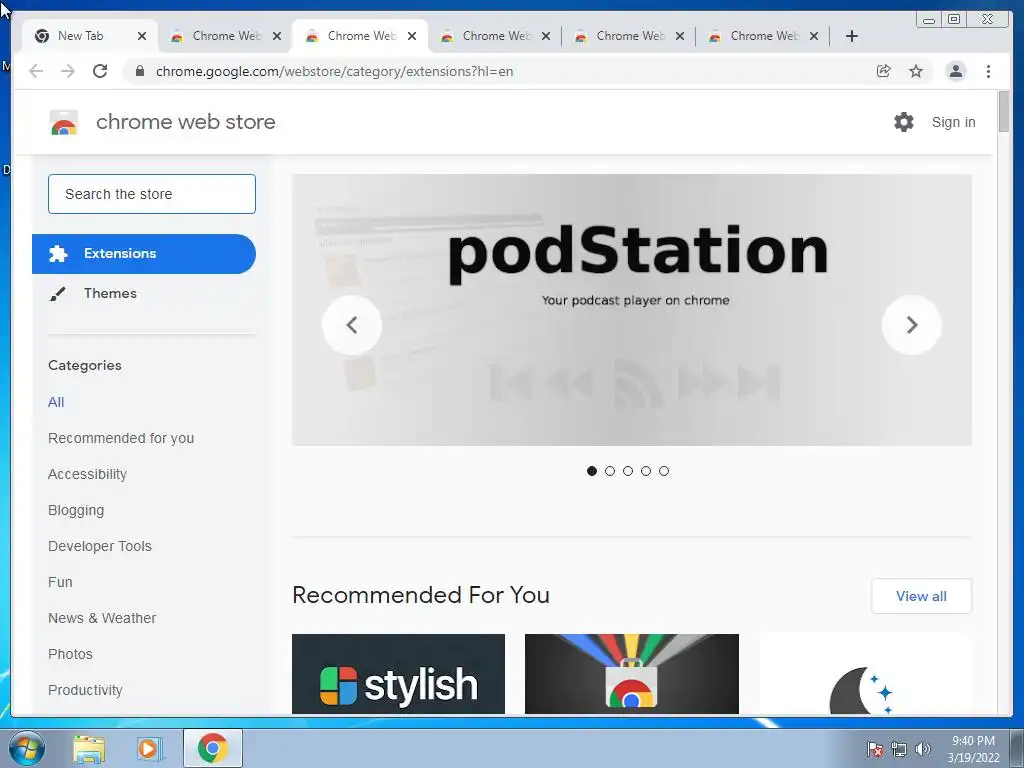The height and width of the screenshot is (768, 1024).
Task: Launch Windows Media Player from taskbar
Action: coord(150,749)
